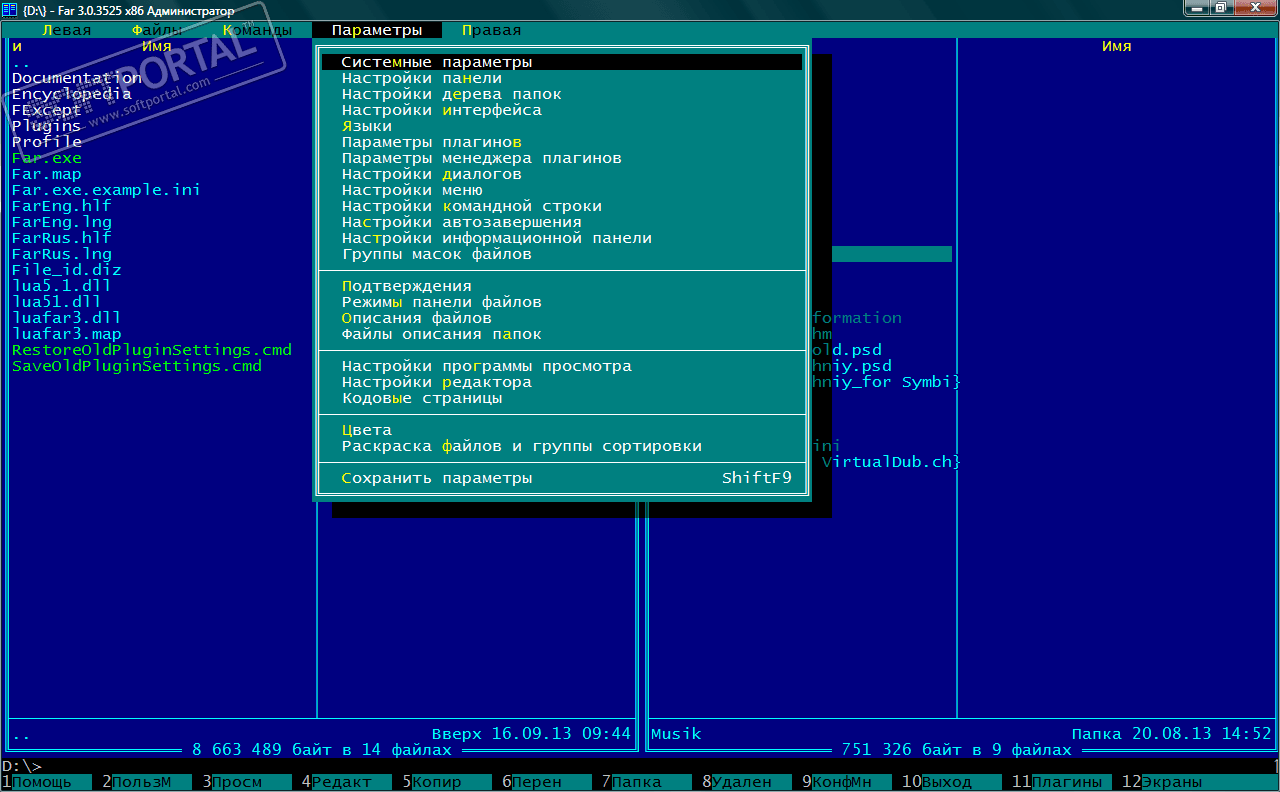Open the Левая menu

click(x=66, y=30)
